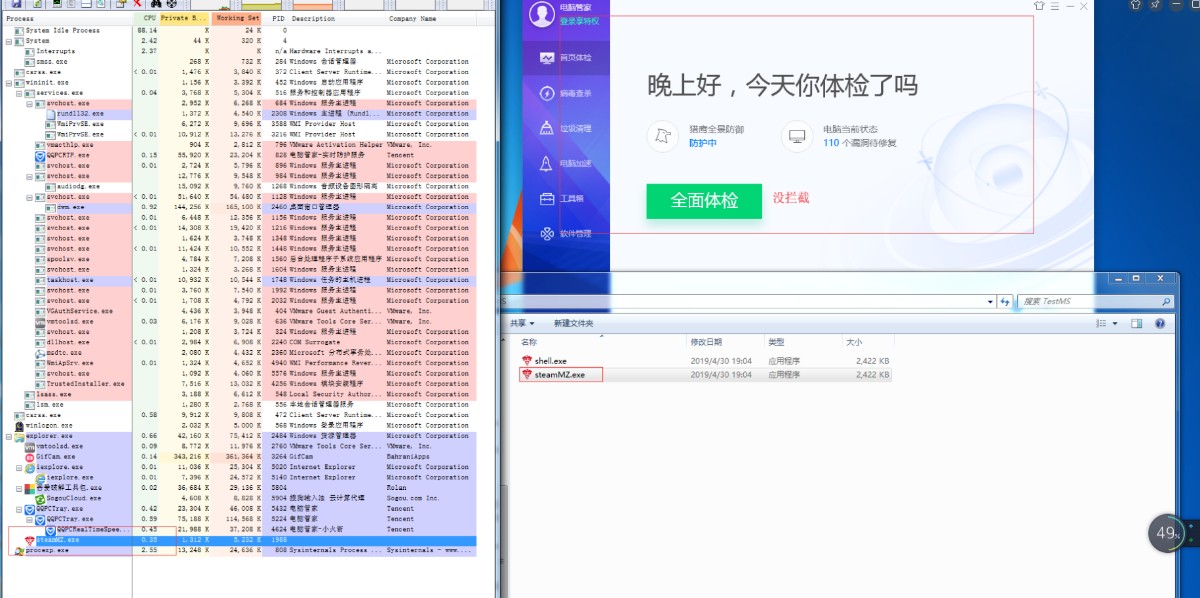Collapse the explorer.exe tree node
This screenshot has width=1200, height=598.
8,436
